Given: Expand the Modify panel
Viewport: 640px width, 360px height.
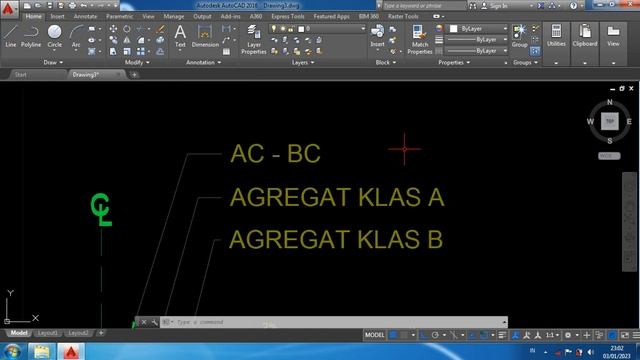Looking at the screenshot, I should tap(137, 62).
